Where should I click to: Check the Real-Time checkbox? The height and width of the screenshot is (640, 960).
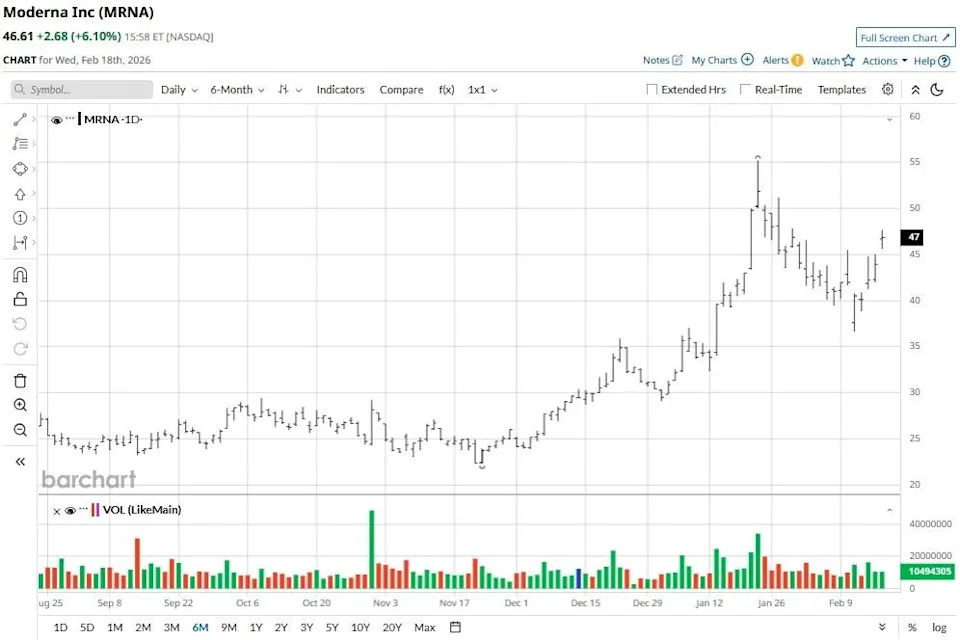tap(745, 90)
